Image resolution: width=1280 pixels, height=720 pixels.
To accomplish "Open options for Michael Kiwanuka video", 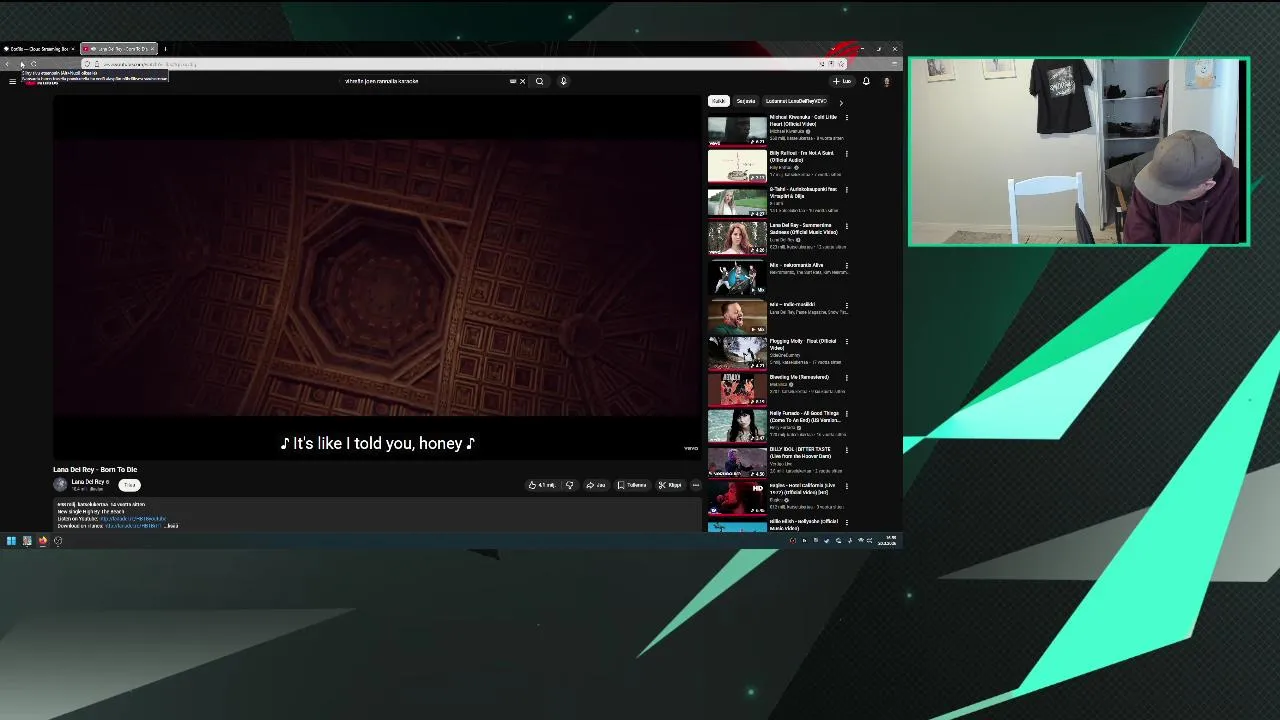I will (847, 118).
